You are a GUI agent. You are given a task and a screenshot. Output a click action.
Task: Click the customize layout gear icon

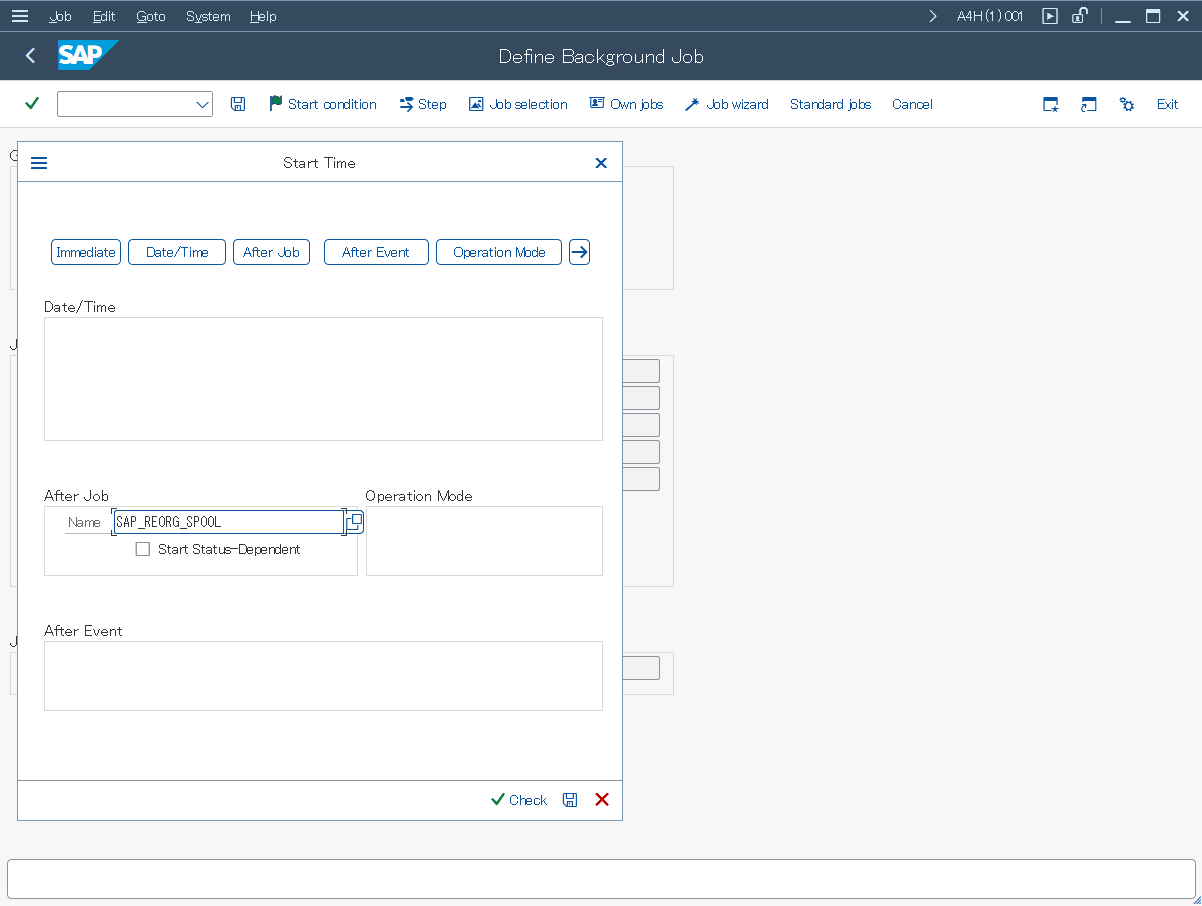click(x=1127, y=104)
